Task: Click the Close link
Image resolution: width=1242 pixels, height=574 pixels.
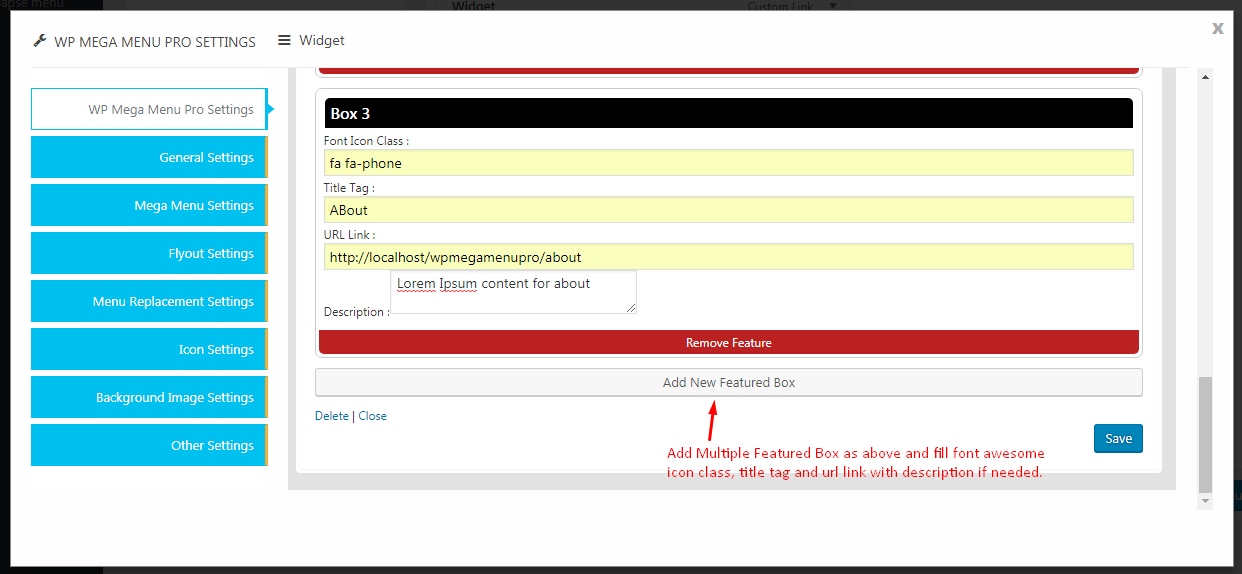Action: (372, 416)
